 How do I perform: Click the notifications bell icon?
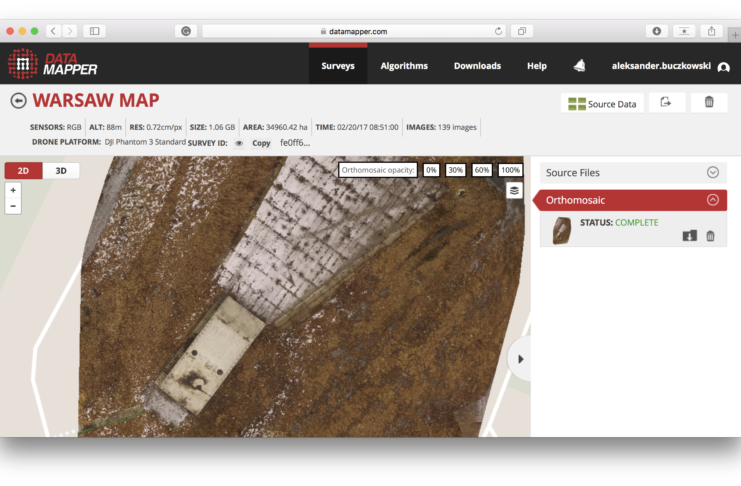coord(579,66)
